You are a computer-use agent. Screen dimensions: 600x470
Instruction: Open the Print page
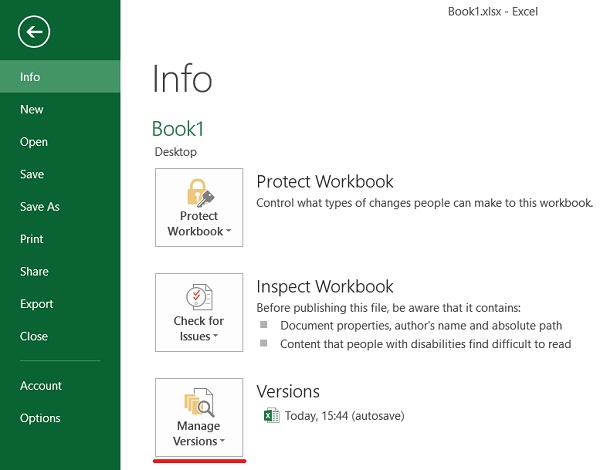pos(60,239)
